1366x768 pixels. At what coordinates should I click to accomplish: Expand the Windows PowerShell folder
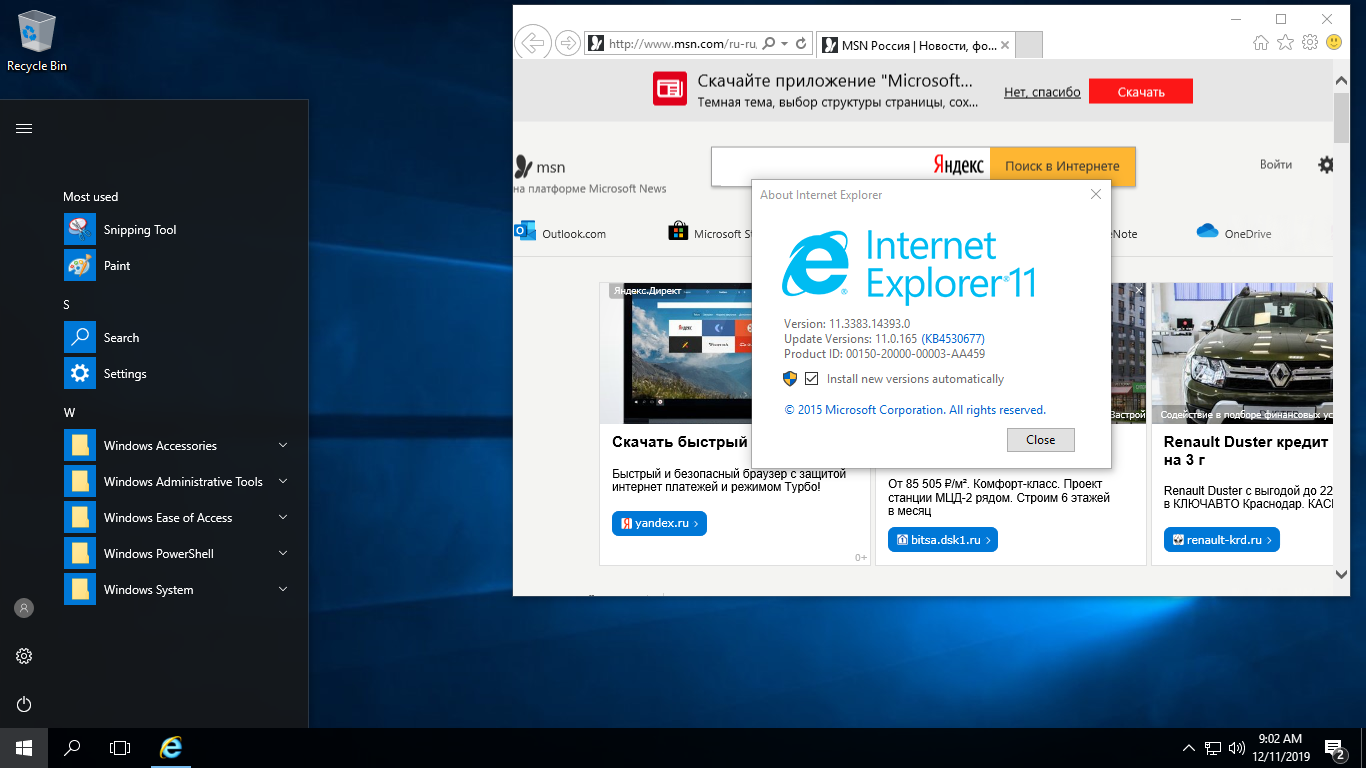[x=177, y=554]
